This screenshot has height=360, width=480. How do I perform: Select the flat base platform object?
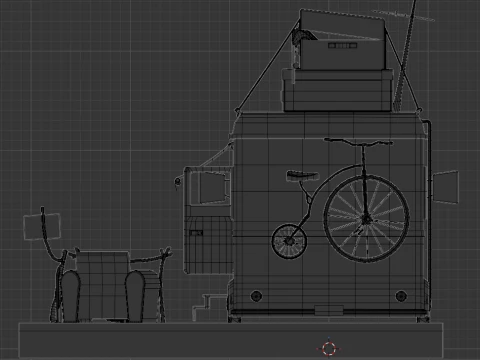231,340
